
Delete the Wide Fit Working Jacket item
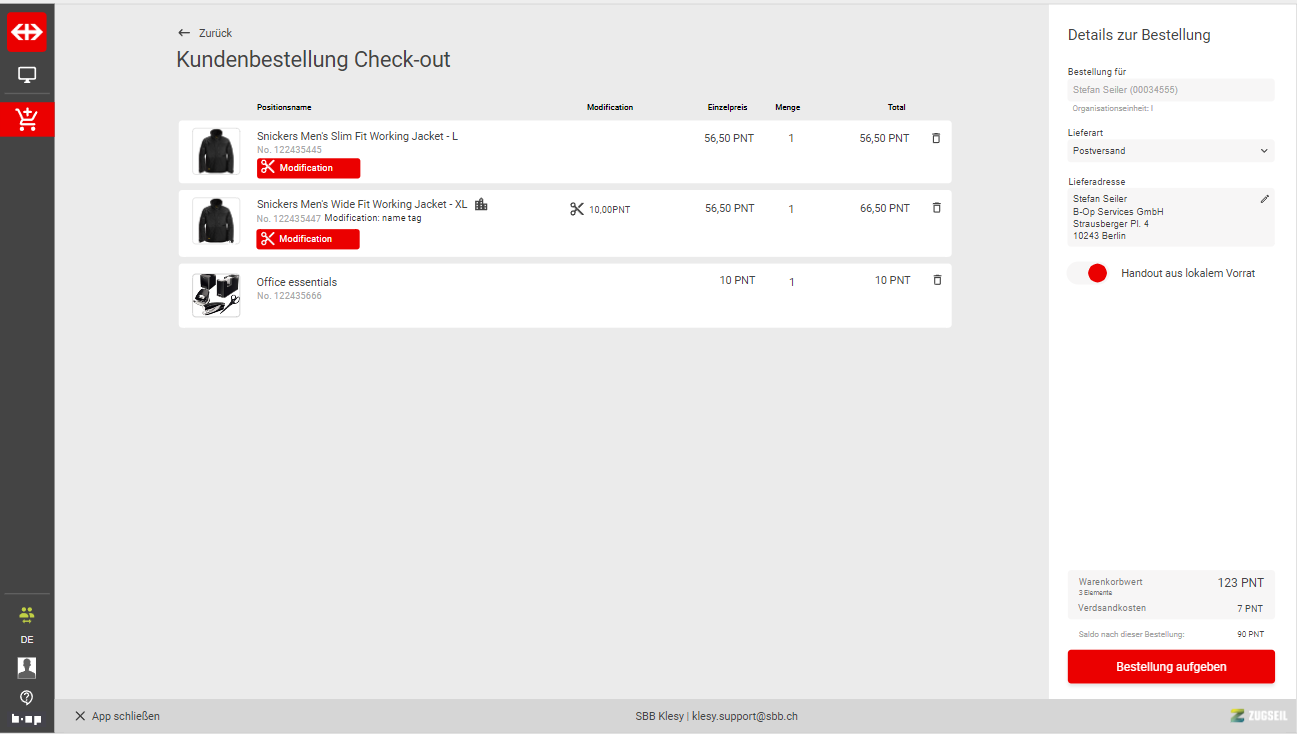(936, 208)
